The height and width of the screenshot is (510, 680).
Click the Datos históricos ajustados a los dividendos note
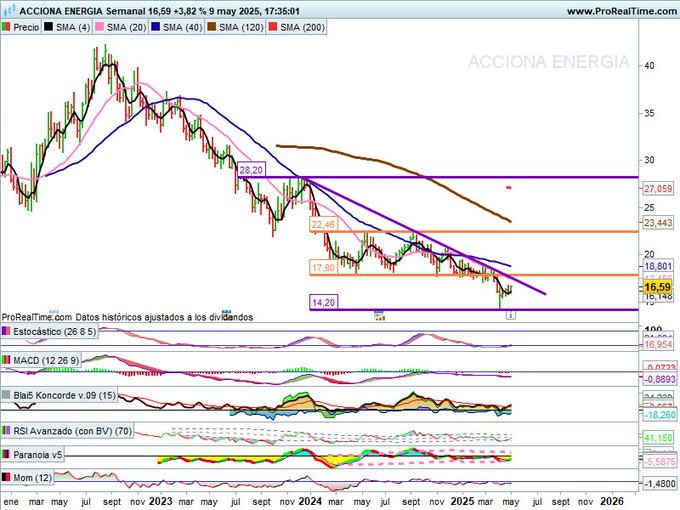(x=164, y=317)
